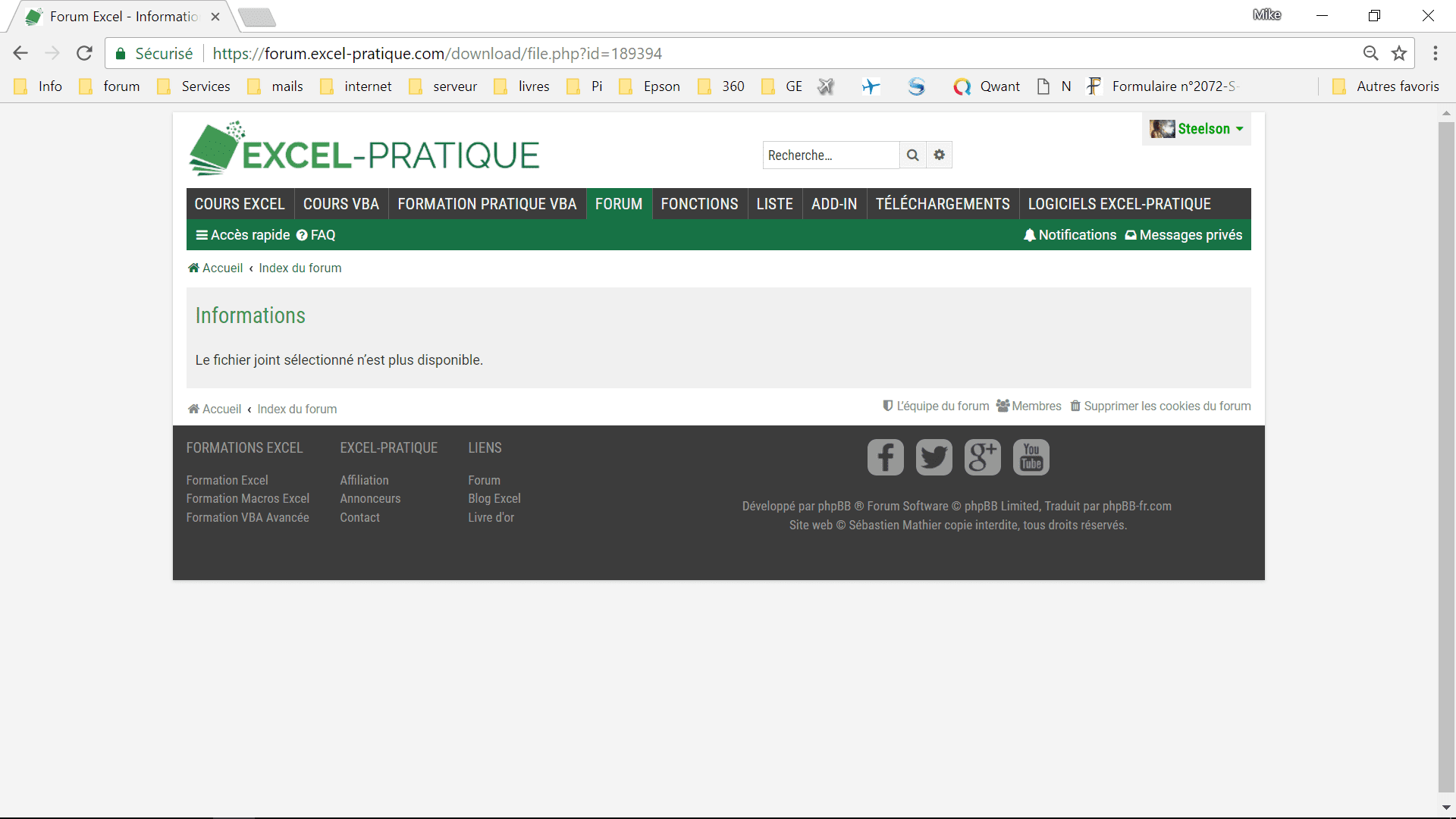Open the YouTube icon link
1456x819 pixels.
[1031, 457]
